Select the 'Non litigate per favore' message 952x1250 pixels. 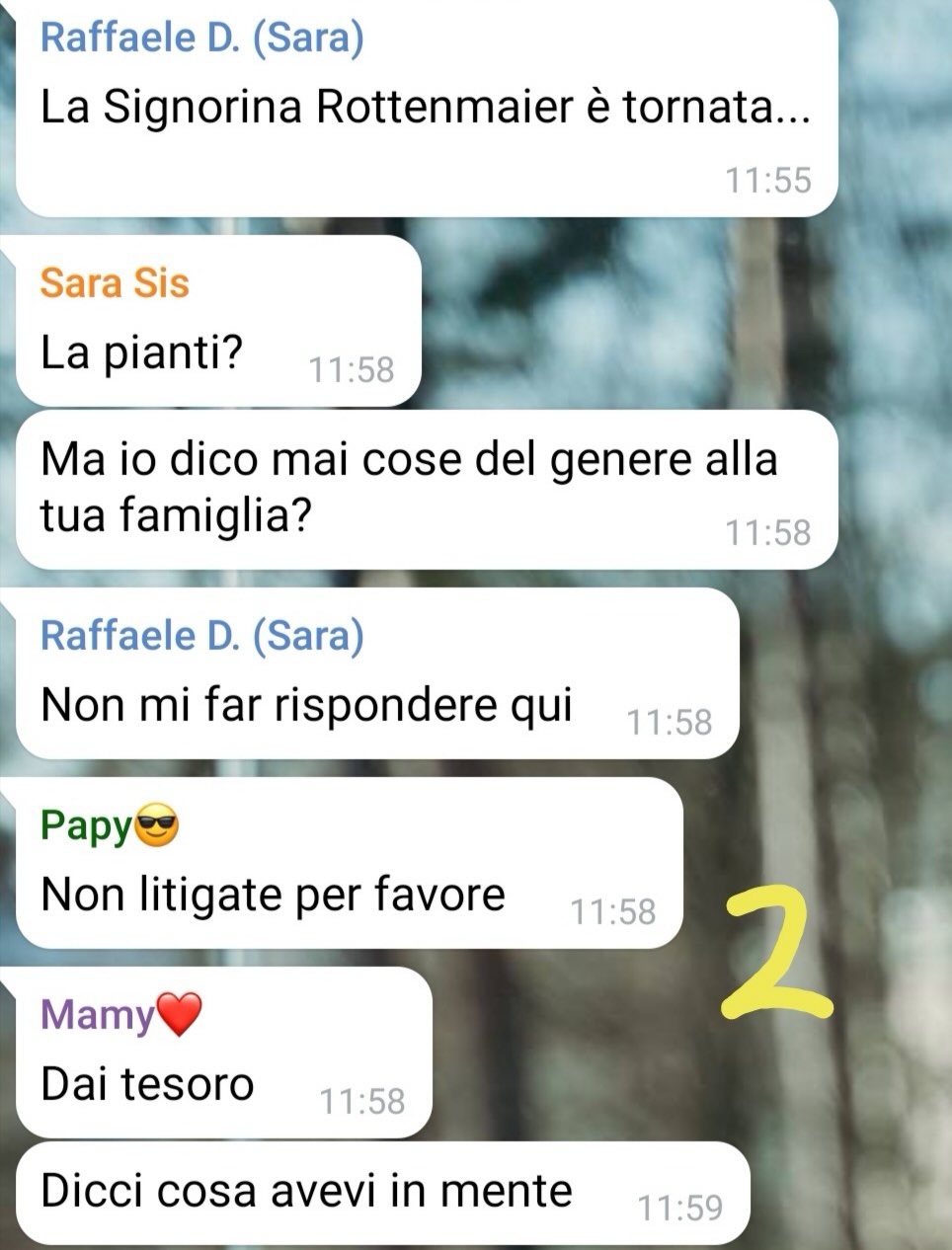click(x=350, y=863)
